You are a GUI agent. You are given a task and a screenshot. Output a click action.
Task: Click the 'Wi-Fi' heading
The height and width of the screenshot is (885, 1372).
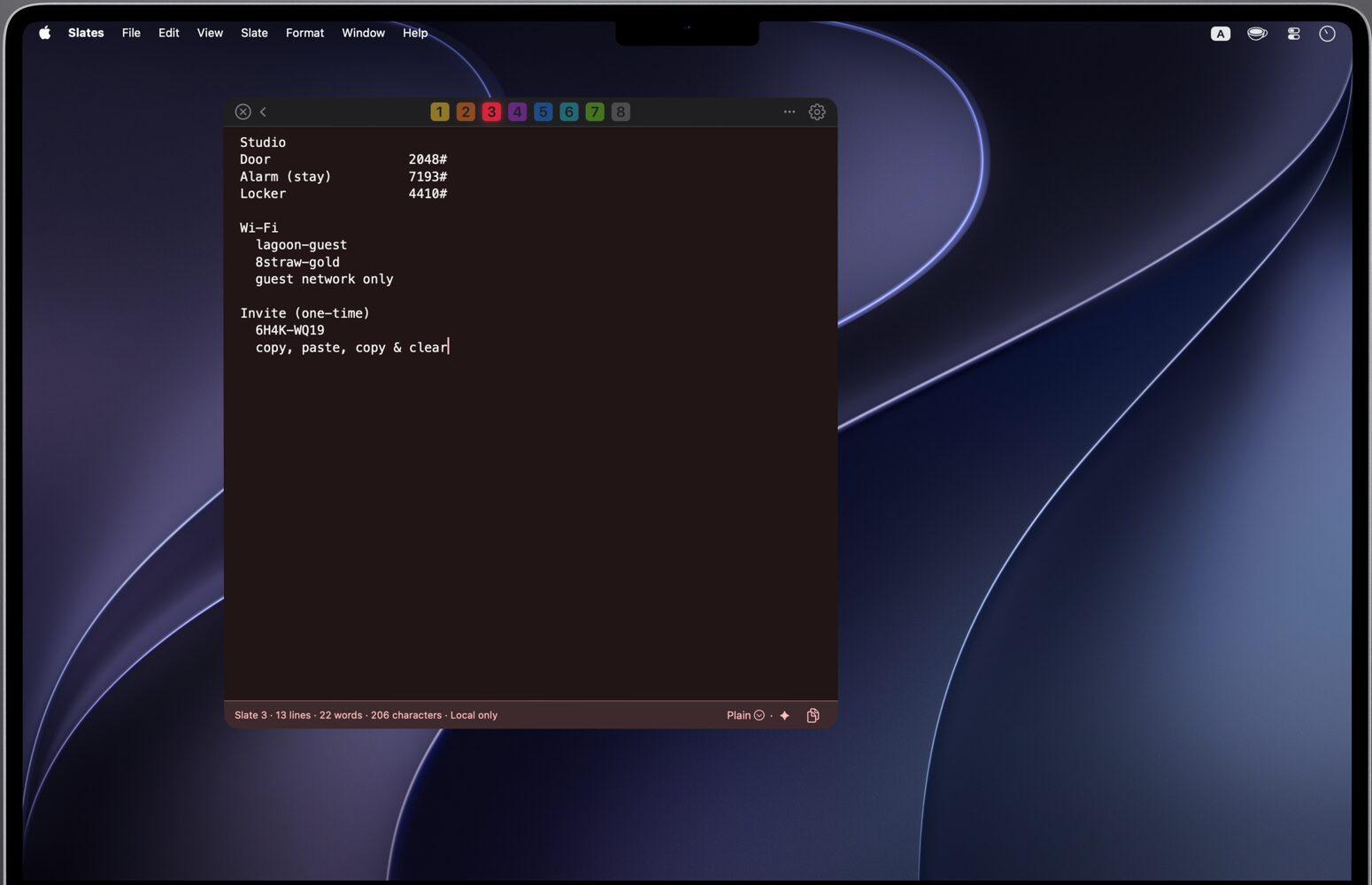258,227
